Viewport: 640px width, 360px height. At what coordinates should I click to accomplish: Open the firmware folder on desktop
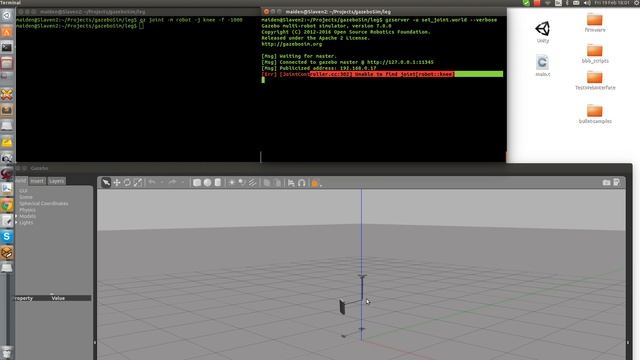[595, 22]
